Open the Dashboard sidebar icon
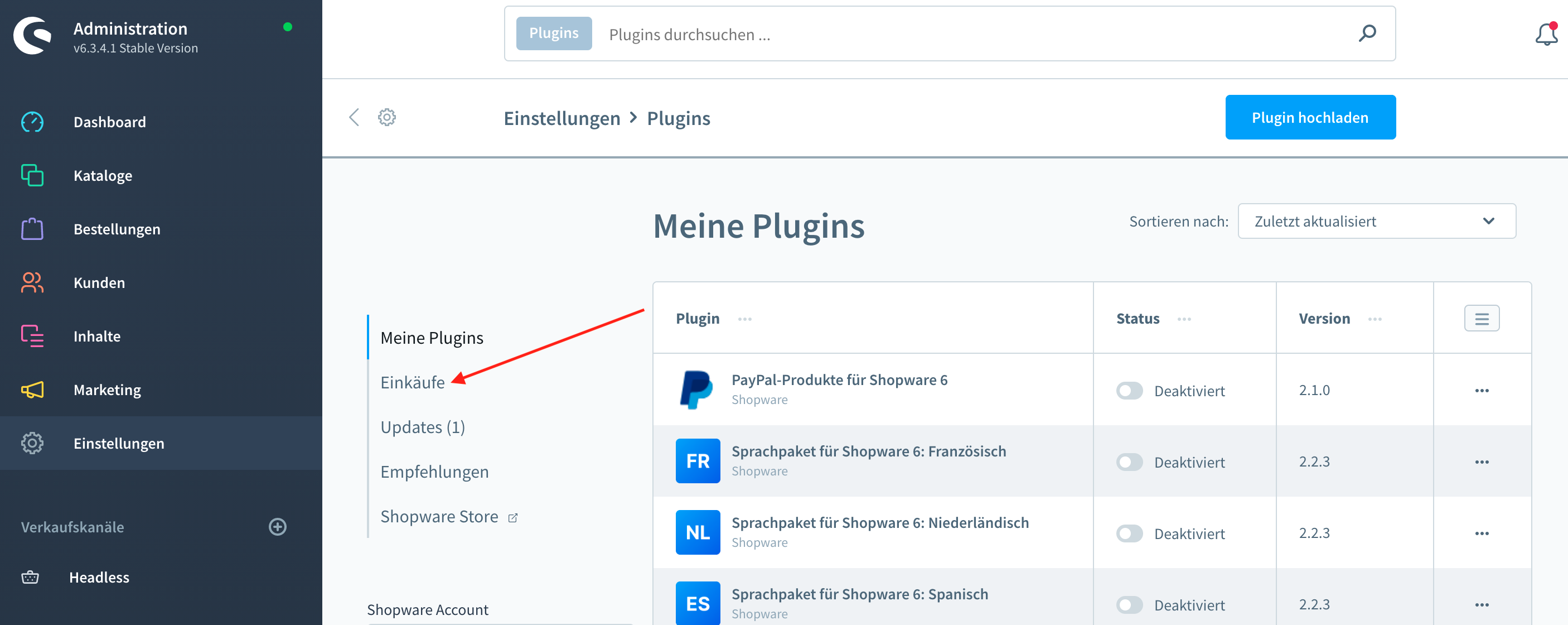This screenshot has height=625, width=1568. [x=32, y=122]
